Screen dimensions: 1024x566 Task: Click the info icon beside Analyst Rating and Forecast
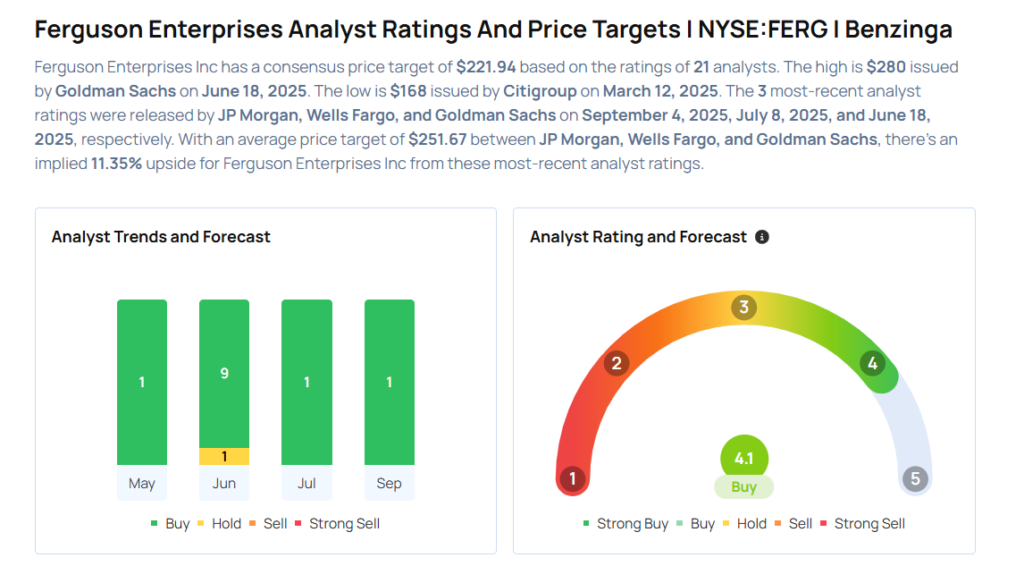[x=762, y=237]
